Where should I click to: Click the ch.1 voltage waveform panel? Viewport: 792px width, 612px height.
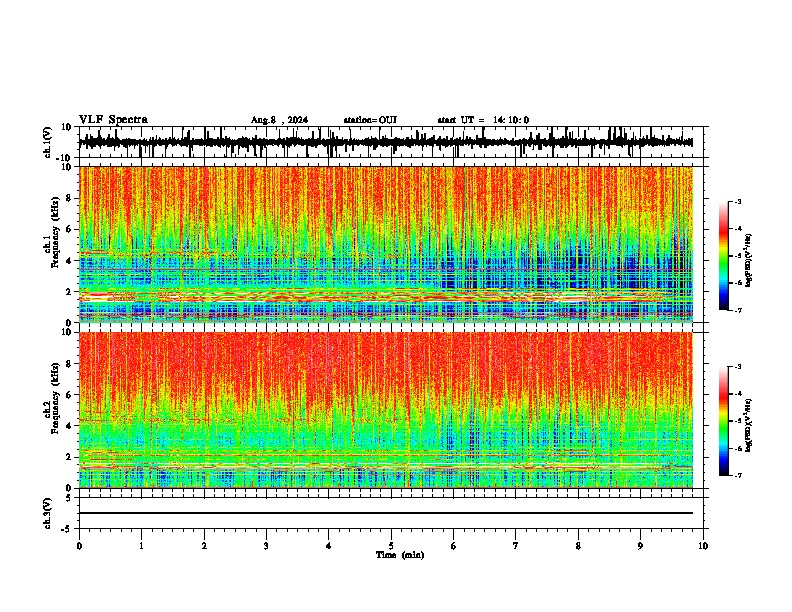tap(391, 142)
